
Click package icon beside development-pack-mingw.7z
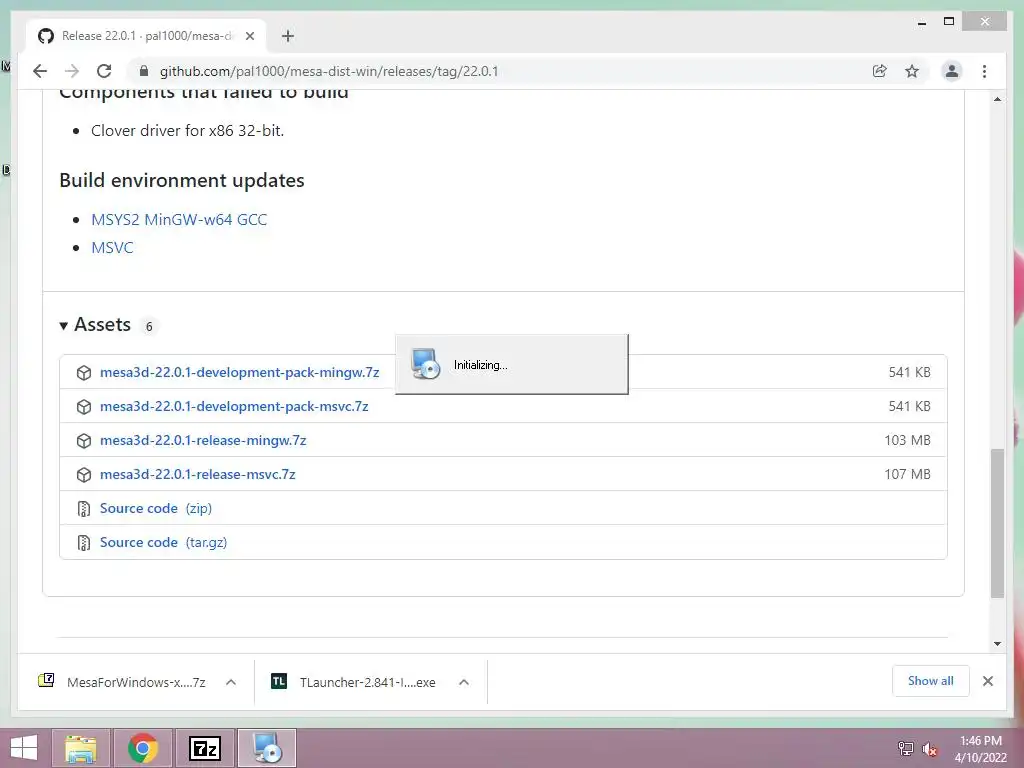click(84, 373)
